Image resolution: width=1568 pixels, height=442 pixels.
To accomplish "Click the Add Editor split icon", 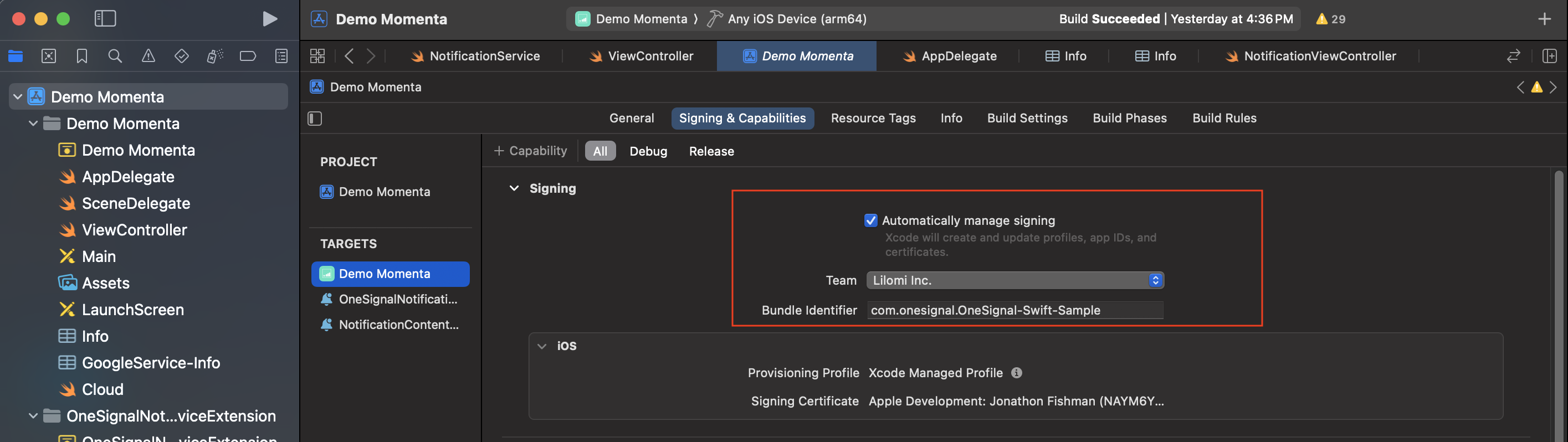I will coord(1549,56).
